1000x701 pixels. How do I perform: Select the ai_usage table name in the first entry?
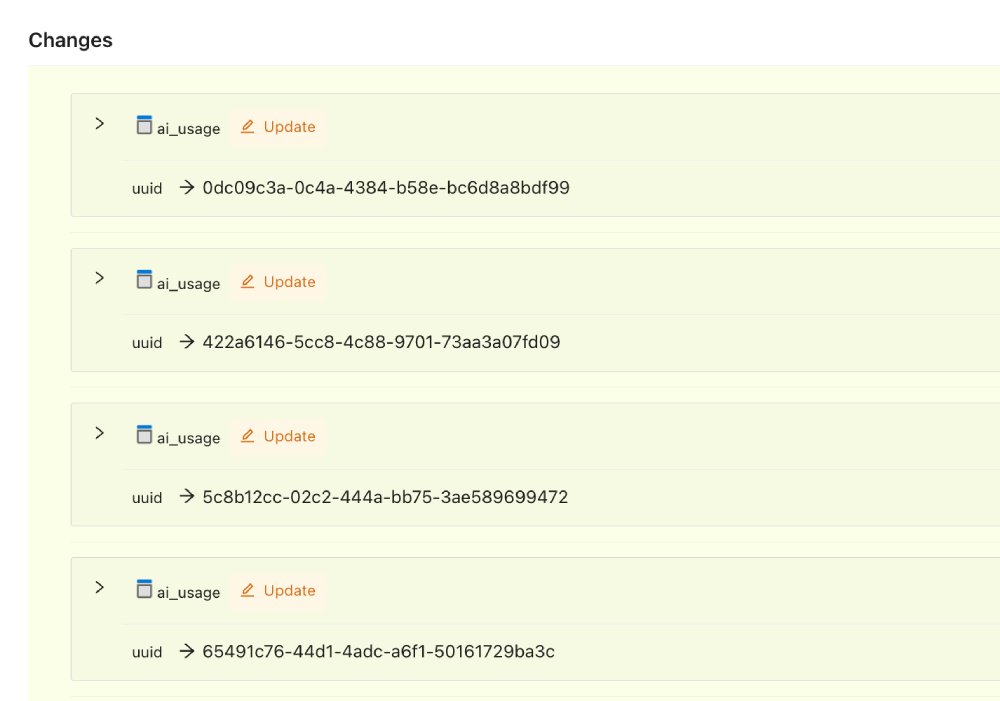coord(188,129)
